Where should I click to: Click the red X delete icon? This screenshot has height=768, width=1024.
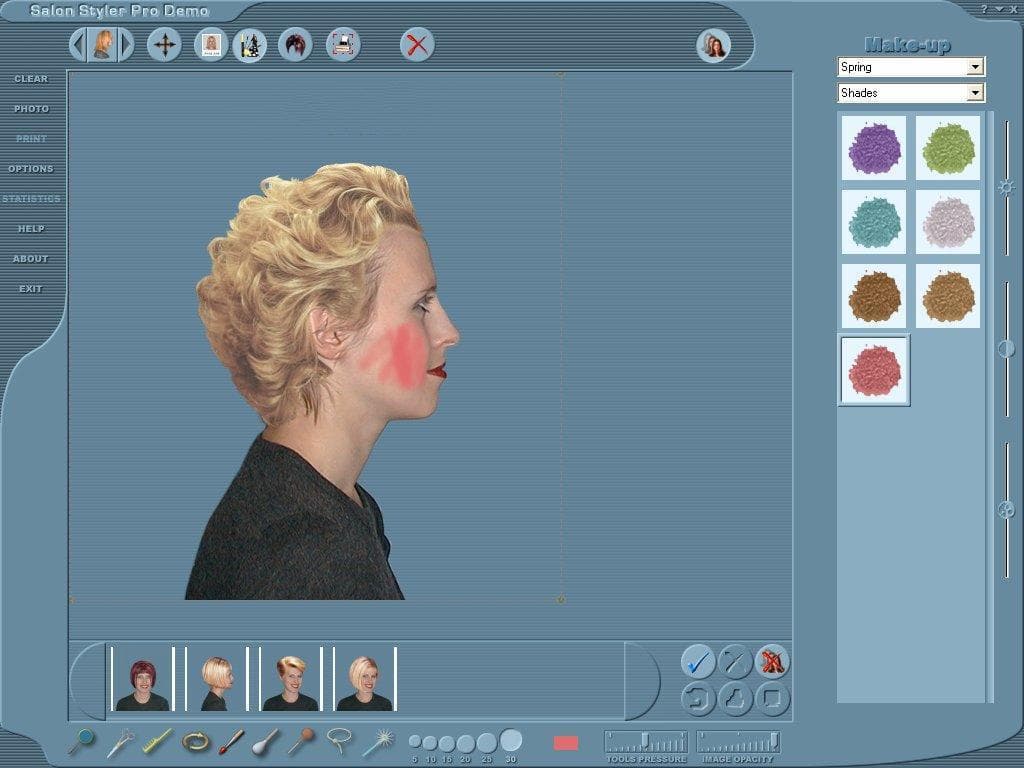[x=417, y=45]
